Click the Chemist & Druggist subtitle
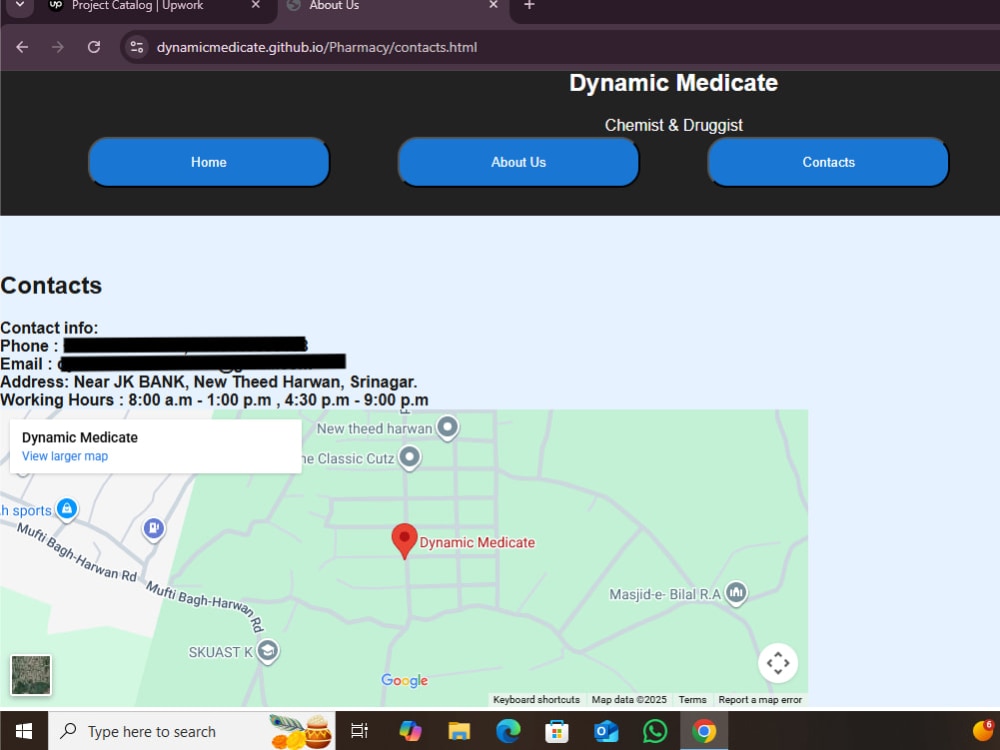Image resolution: width=1000 pixels, height=750 pixels. [x=673, y=125]
